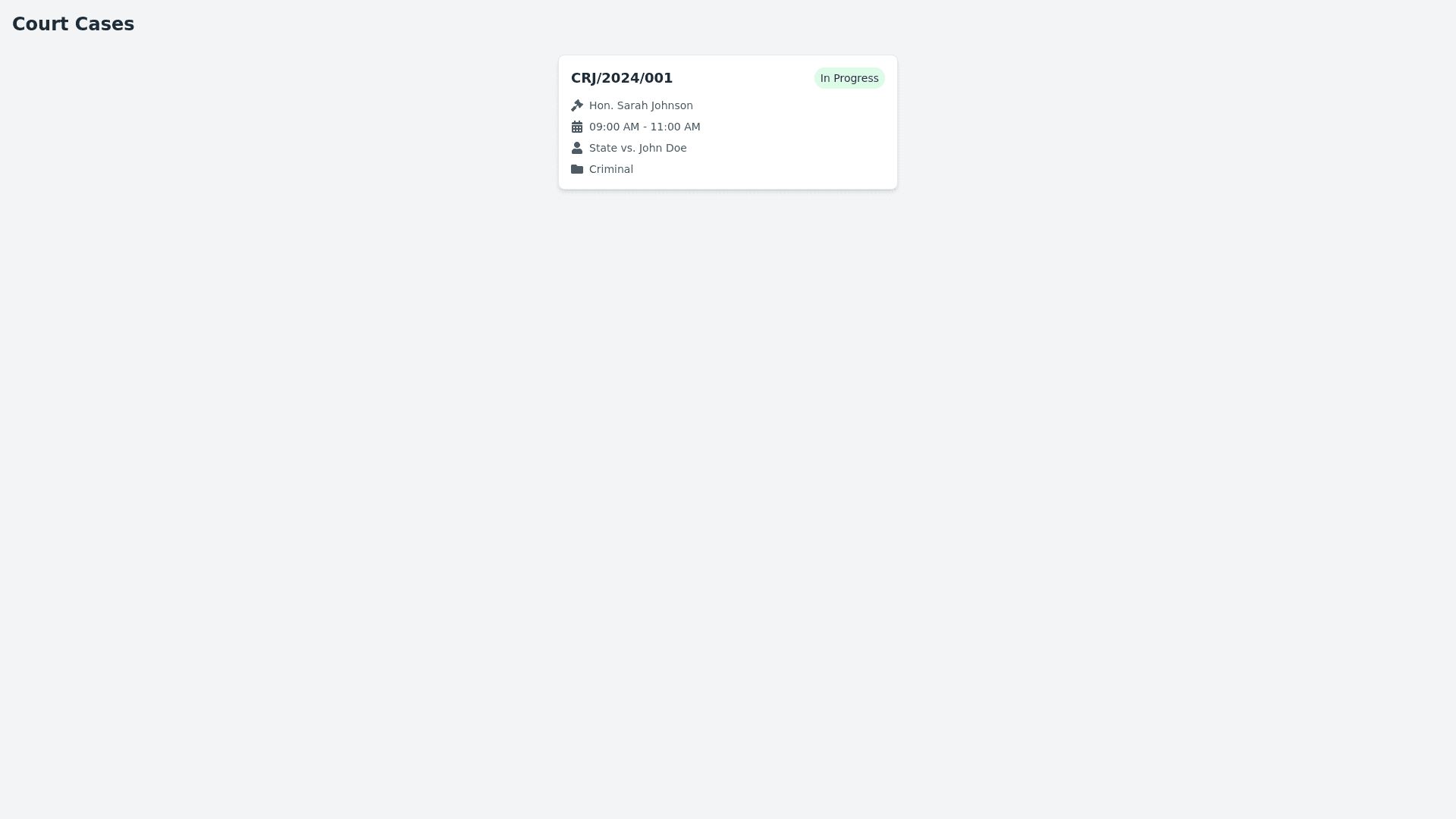This screenshot has height=819, width=1456.
Task: Click the surname Johnson on the card
Action: [669, 105]
